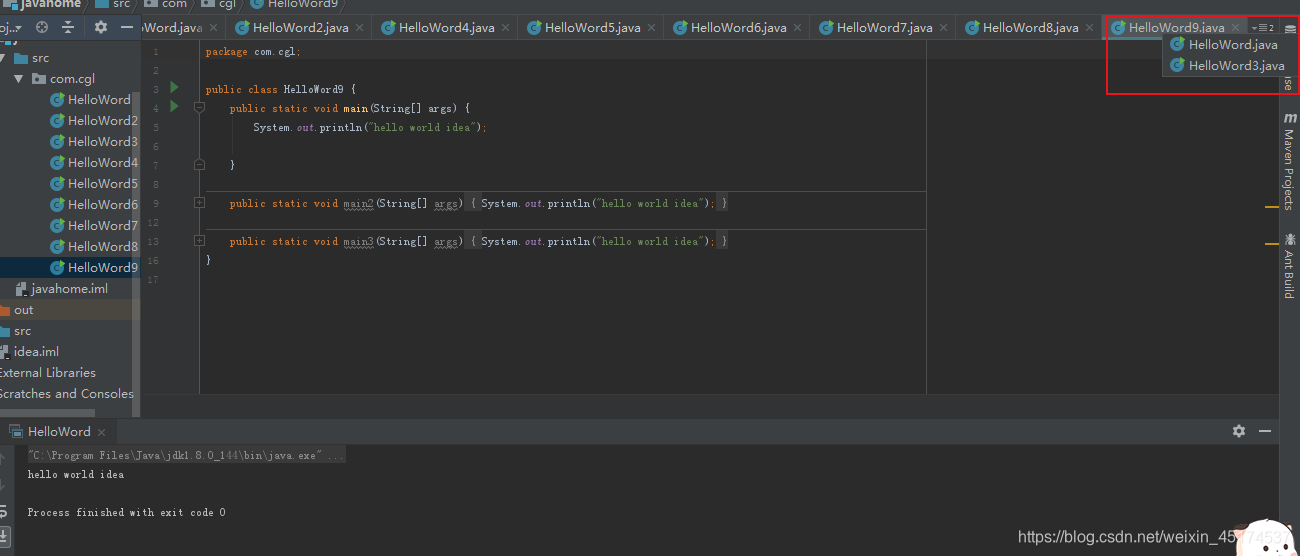The image size is (1300, 556).
Task: Click the locate/scroll-from-source target icon
Action: pos(42,27)
